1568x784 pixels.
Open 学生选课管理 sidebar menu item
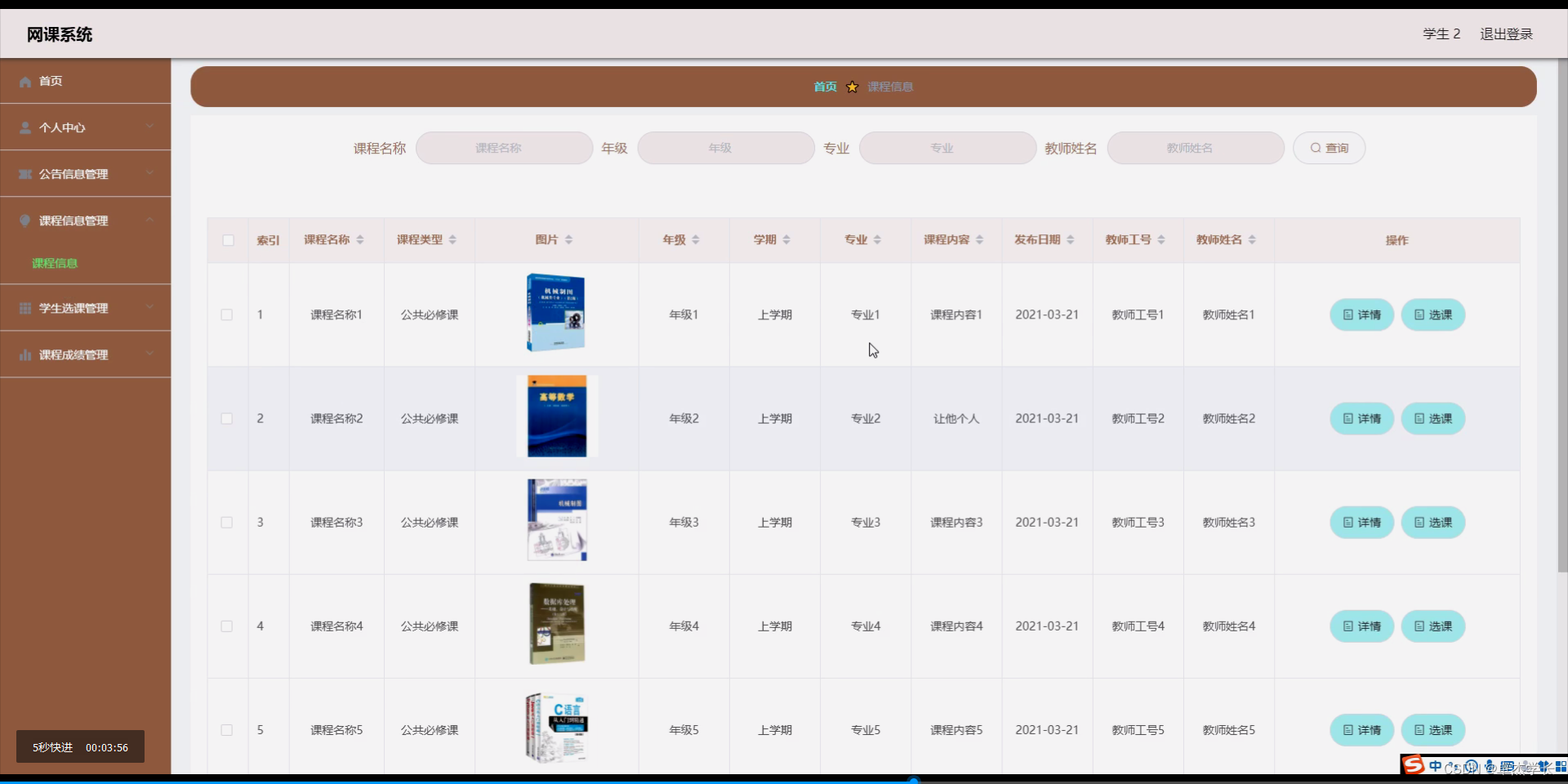click(x=86, y=308)
